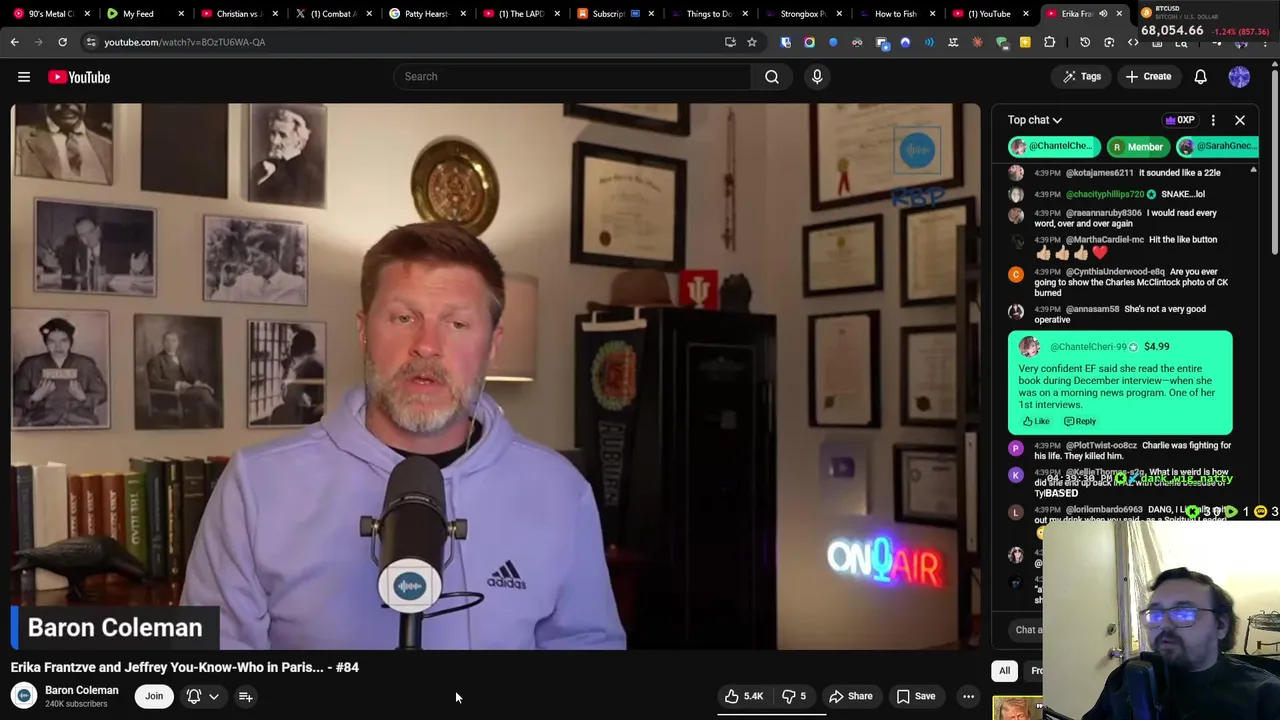Expand the subscription options chevron
This screenshot has height=720, width=1280.
click(213, 697)
